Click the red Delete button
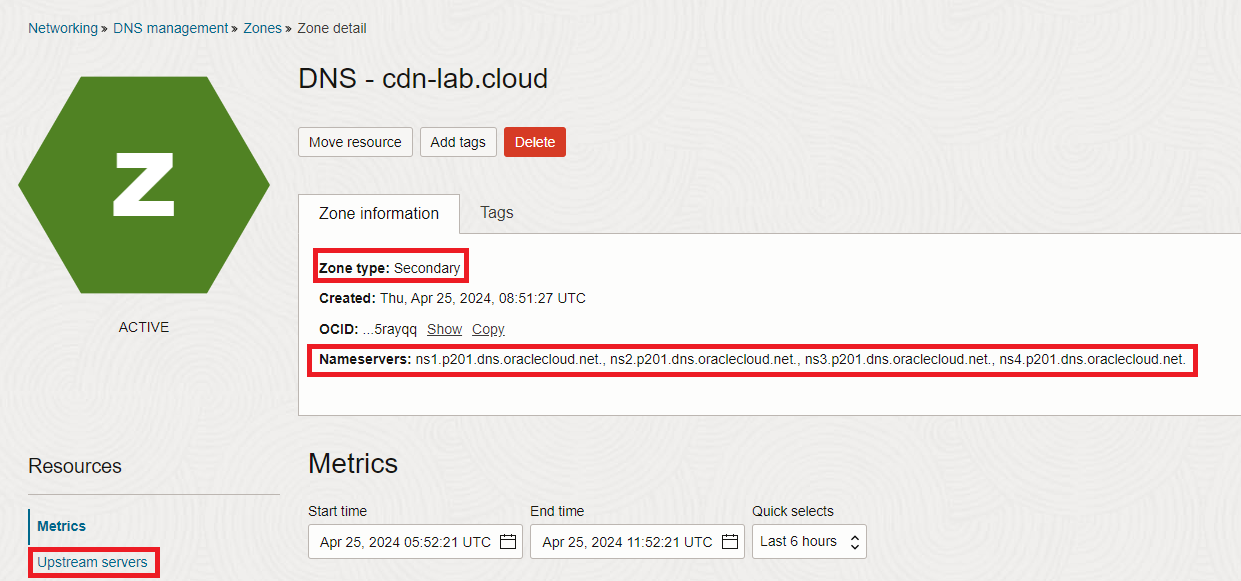1241x581 pixels. (535, 142)
